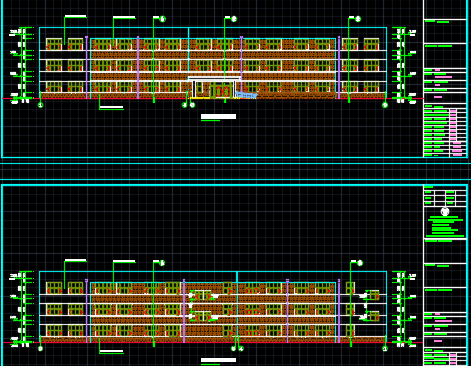Pick the leftmost axis bubble below lower elevation

click(41, 349)
